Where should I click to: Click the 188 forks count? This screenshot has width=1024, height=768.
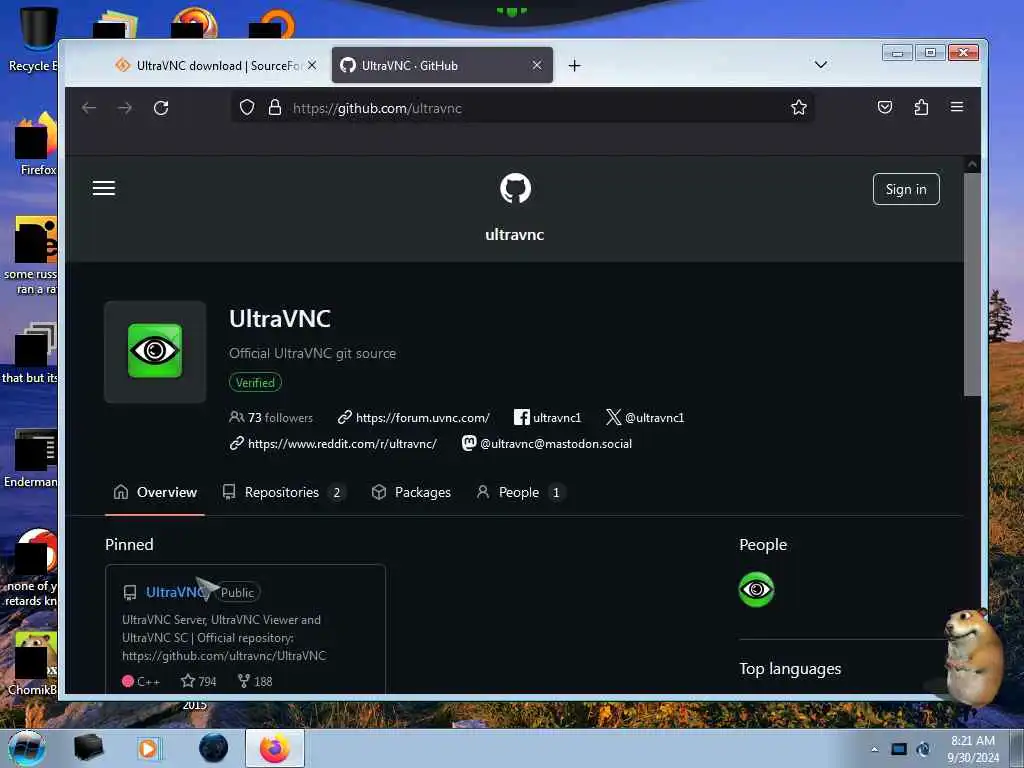coord(255,681)
